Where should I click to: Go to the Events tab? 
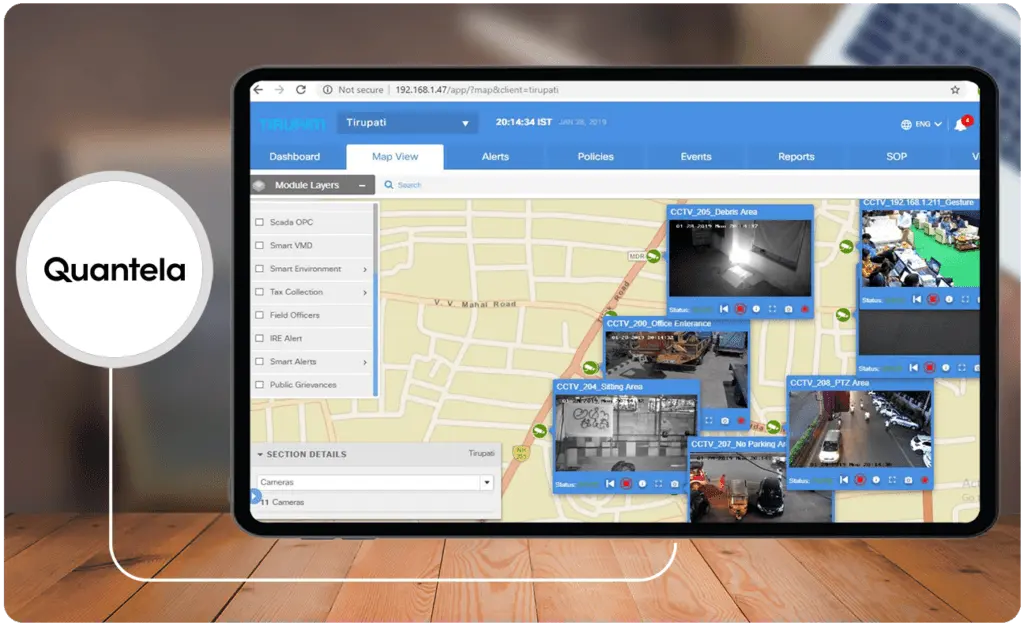696,157
